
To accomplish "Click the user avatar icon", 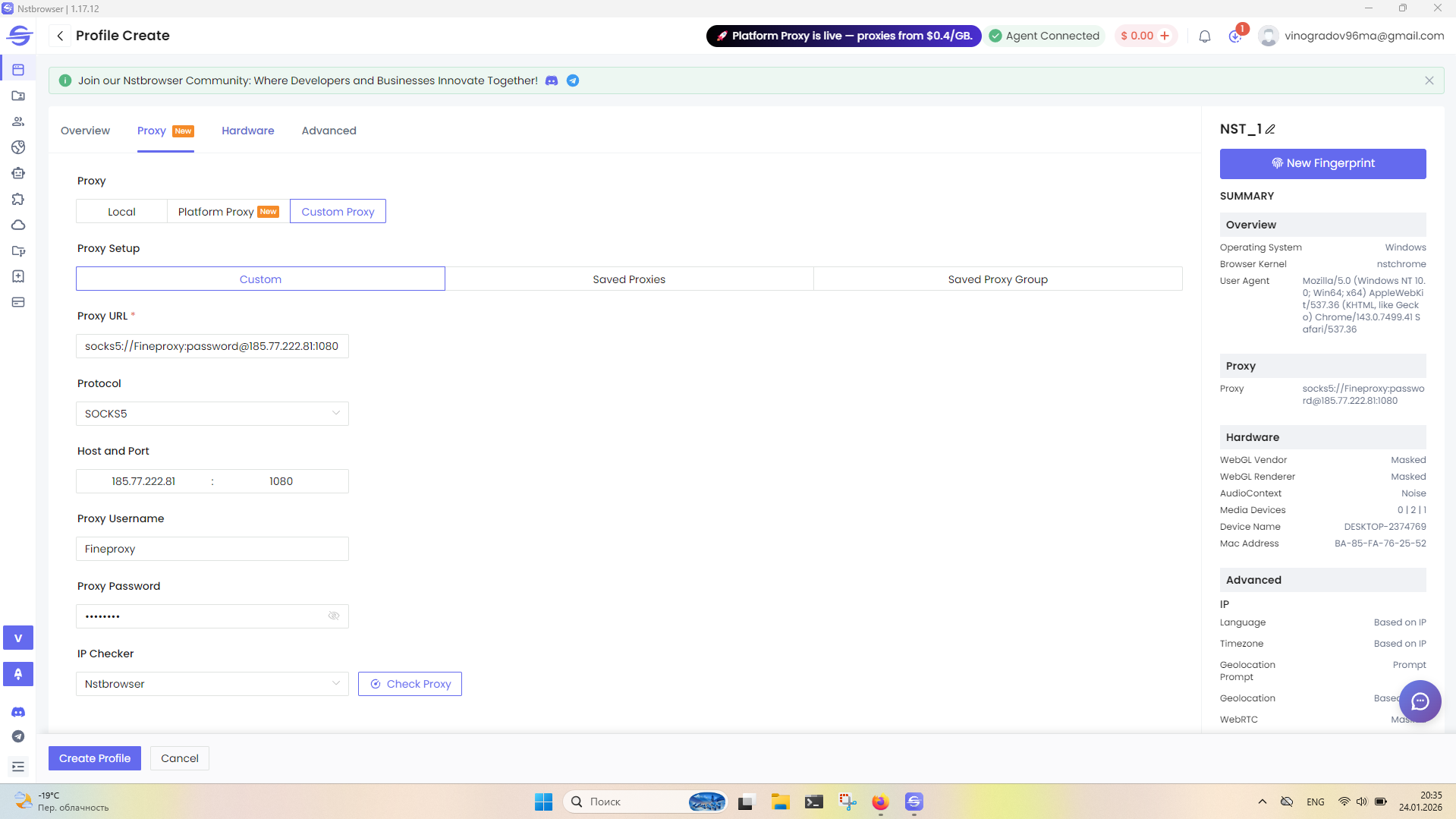I will (1269, 36).
